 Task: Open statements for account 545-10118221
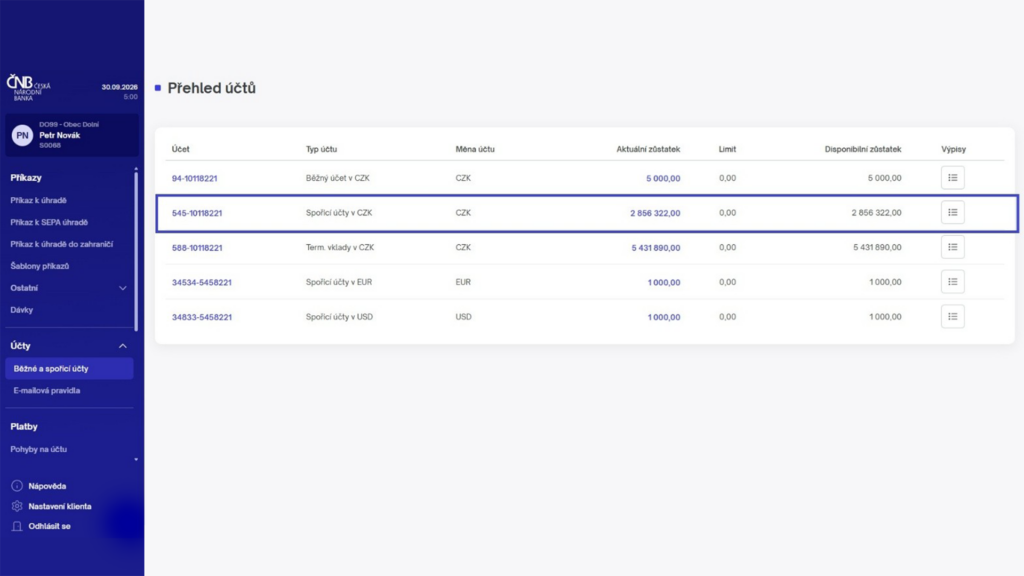click(953, 212)
